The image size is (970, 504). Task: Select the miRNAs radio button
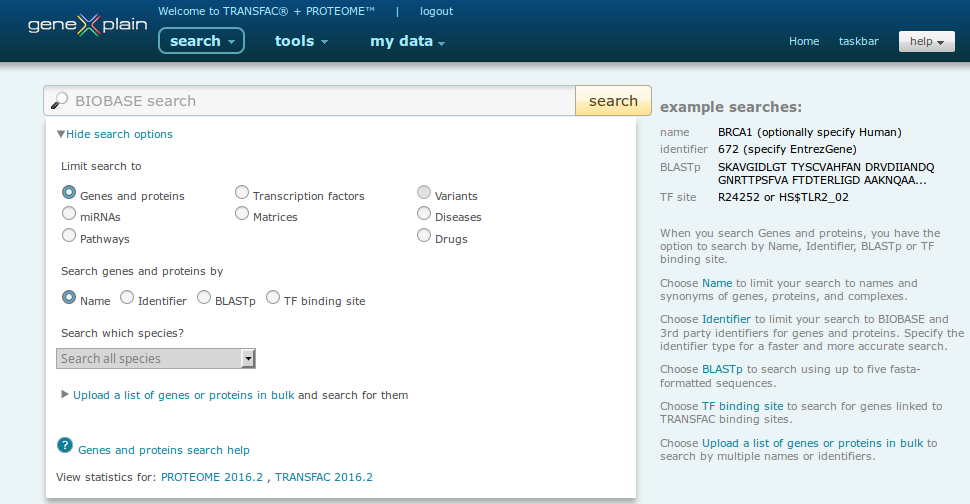(x=69, y=213)
